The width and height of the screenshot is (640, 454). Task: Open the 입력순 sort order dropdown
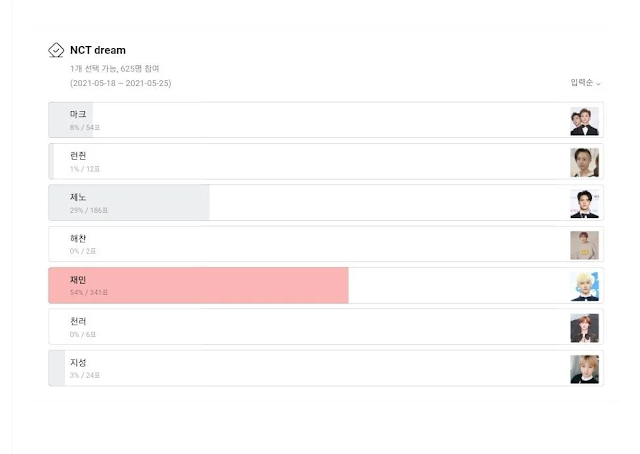point(585,83)
